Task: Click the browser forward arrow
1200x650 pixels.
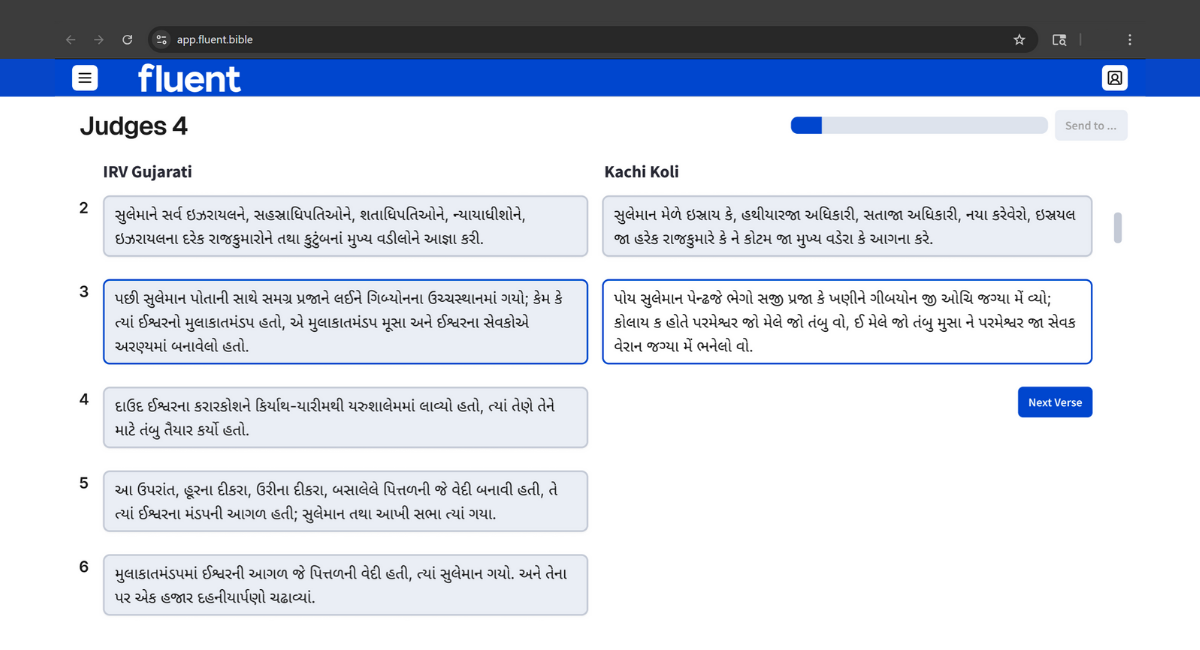Action: (x=98, y=39)
